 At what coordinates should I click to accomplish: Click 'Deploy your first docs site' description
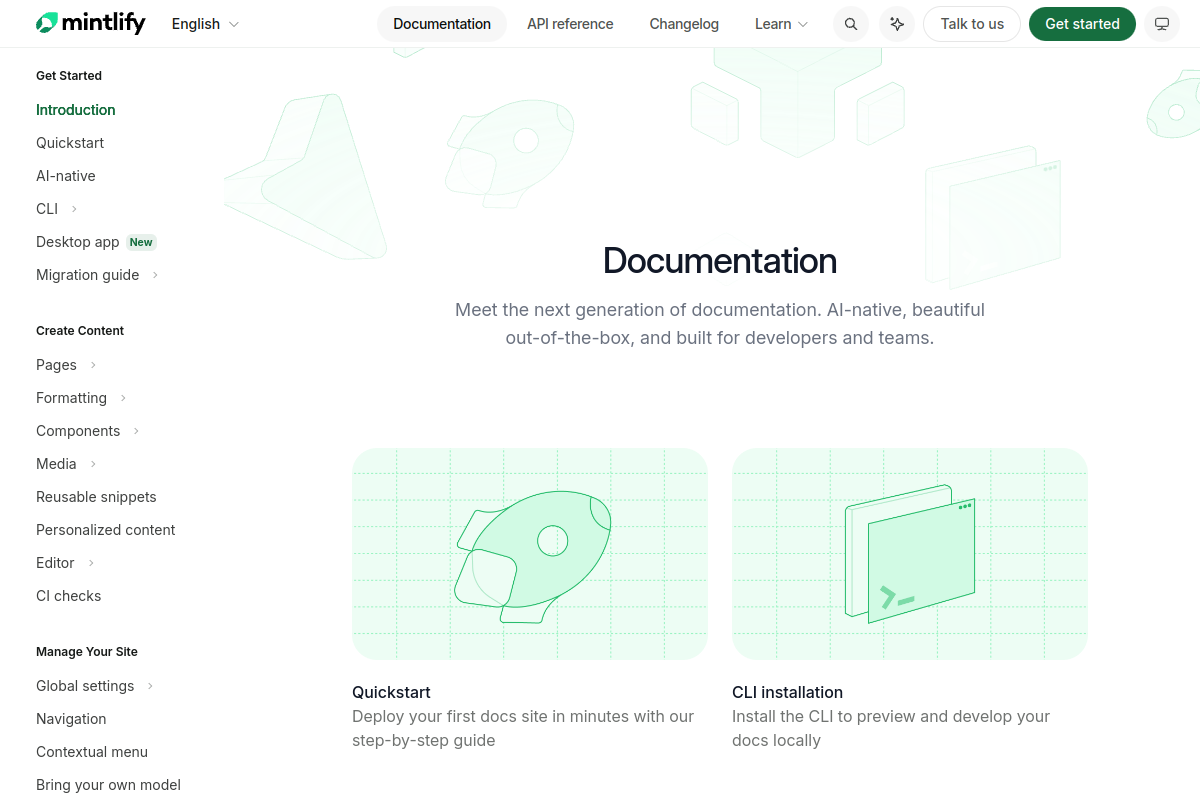[x=523, y=728]
